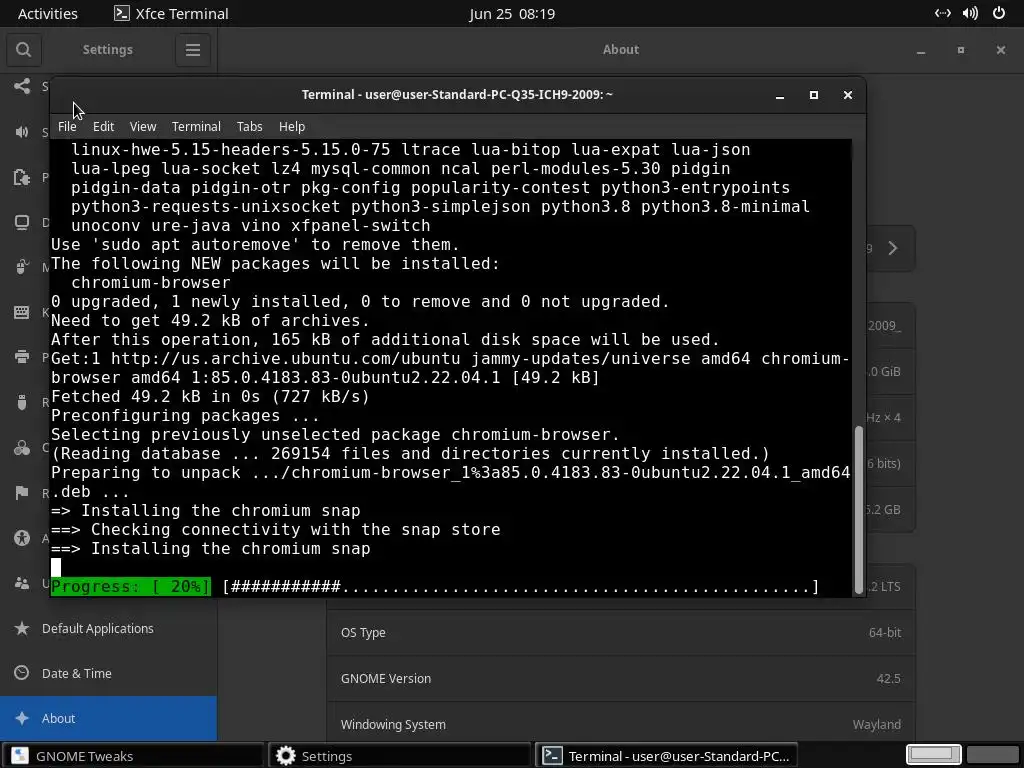The height and width of the screenshot is (768, 1024).
Task: Click the Settings gear taskbar icon
Action: point(285,756)
